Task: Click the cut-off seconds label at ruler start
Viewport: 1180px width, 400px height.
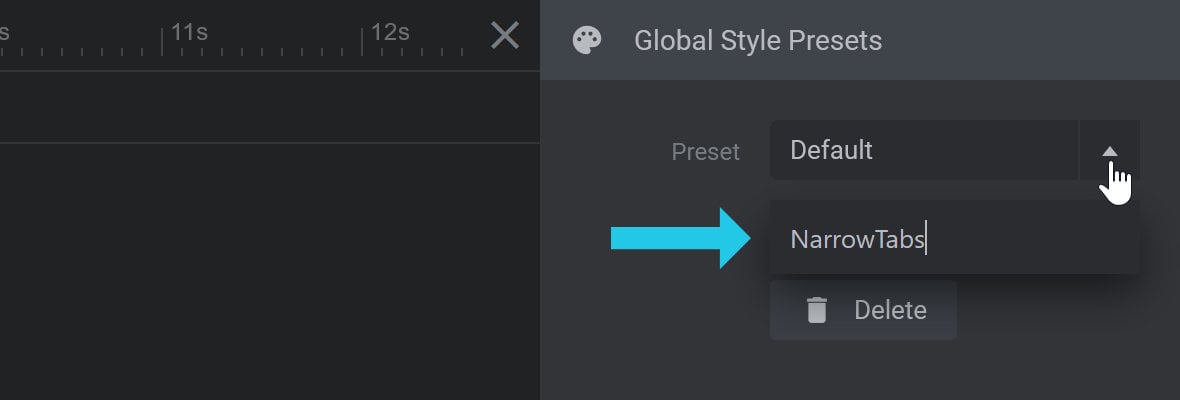Action: [4, 32]
